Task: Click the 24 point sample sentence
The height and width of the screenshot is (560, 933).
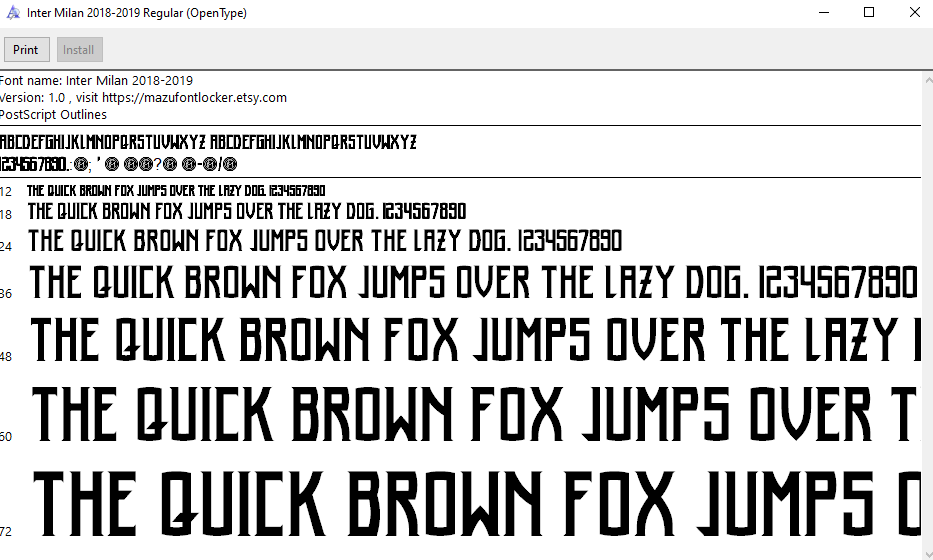Action: pos(325,241)
